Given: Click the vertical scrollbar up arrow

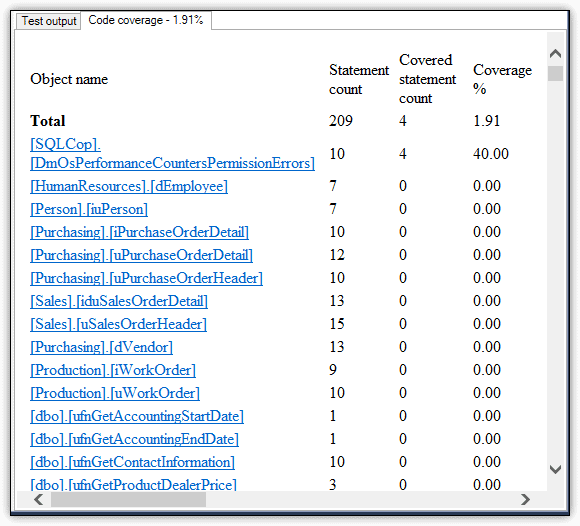Looking at the screenshot, I should click(x=555, y=54).
